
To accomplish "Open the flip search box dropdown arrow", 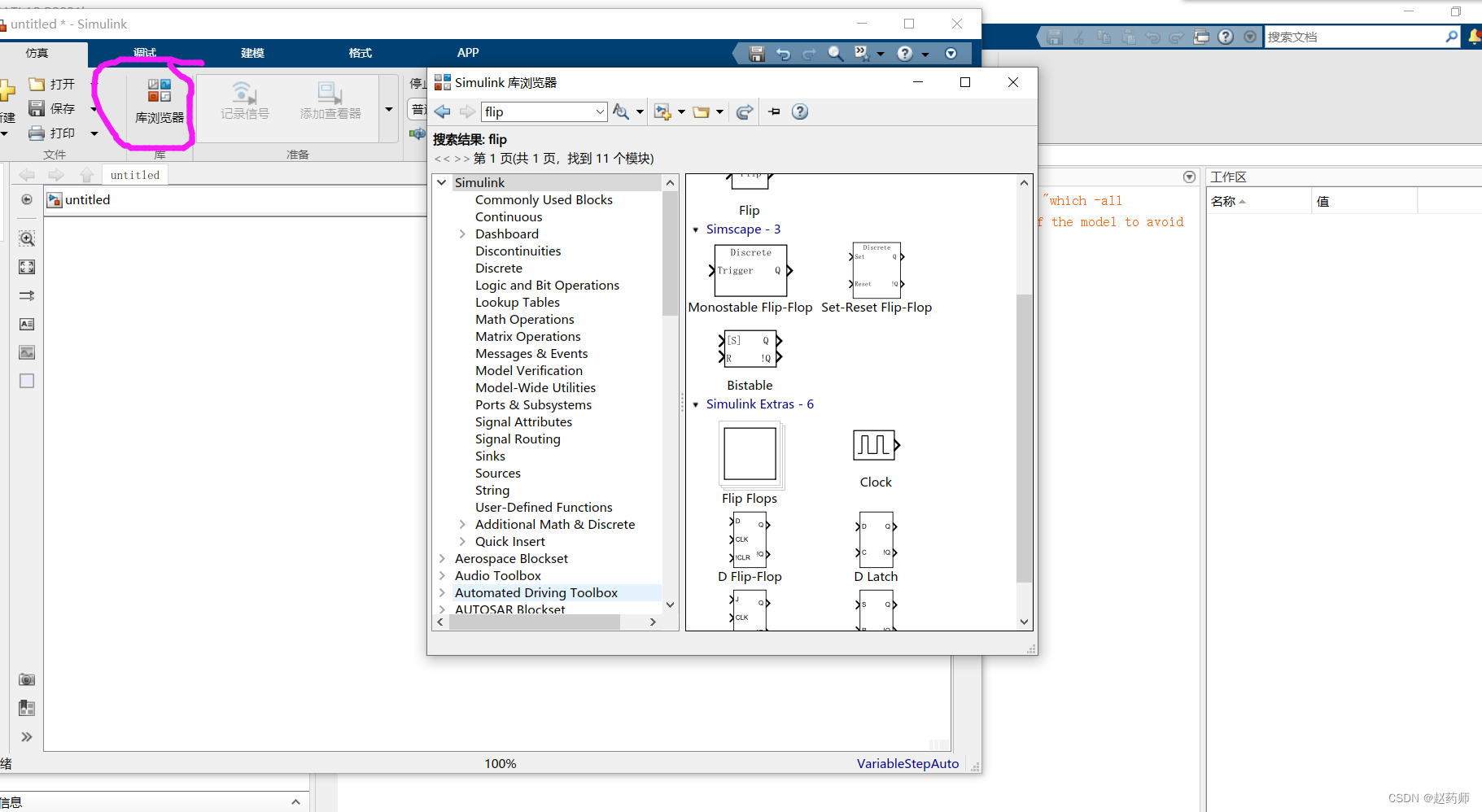I will point(600,111).
